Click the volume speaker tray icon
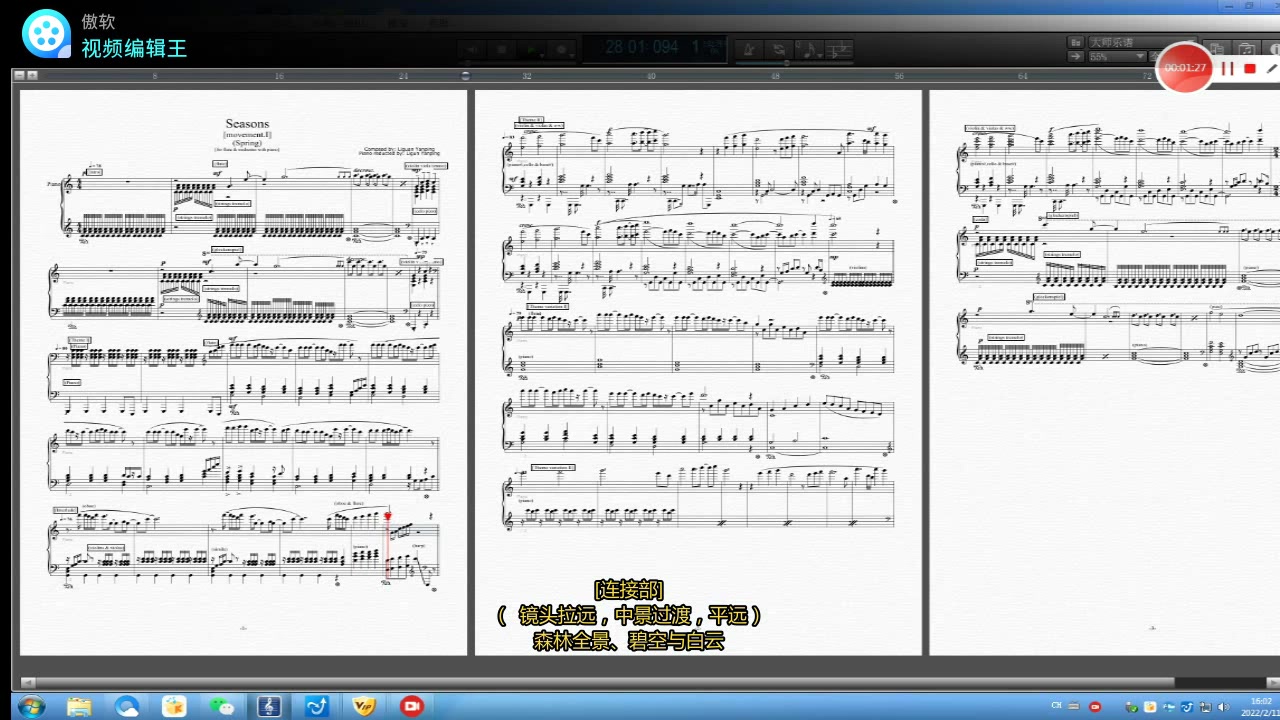1280x720 pixels. (x=1224, y=707)
